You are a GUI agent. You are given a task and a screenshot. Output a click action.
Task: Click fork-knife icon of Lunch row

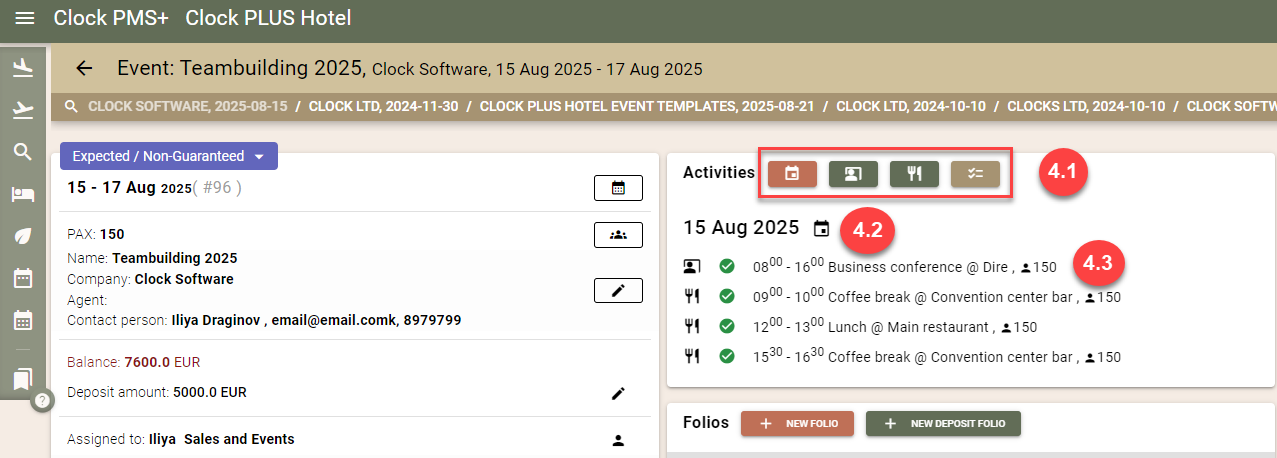(692, 327)
